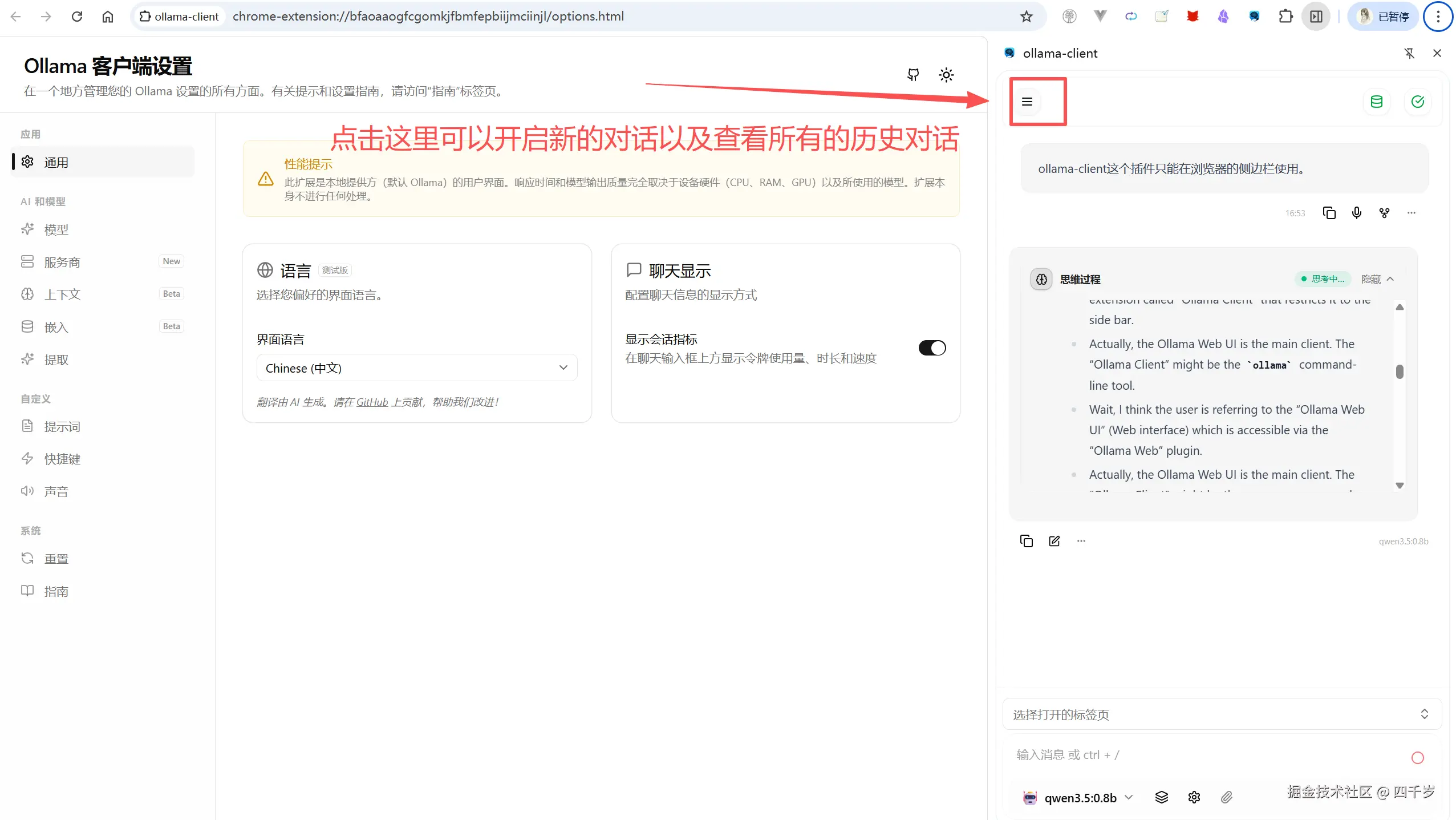
Task: Branch the conversation with the share icon
Action: [x=1385, y=212]
